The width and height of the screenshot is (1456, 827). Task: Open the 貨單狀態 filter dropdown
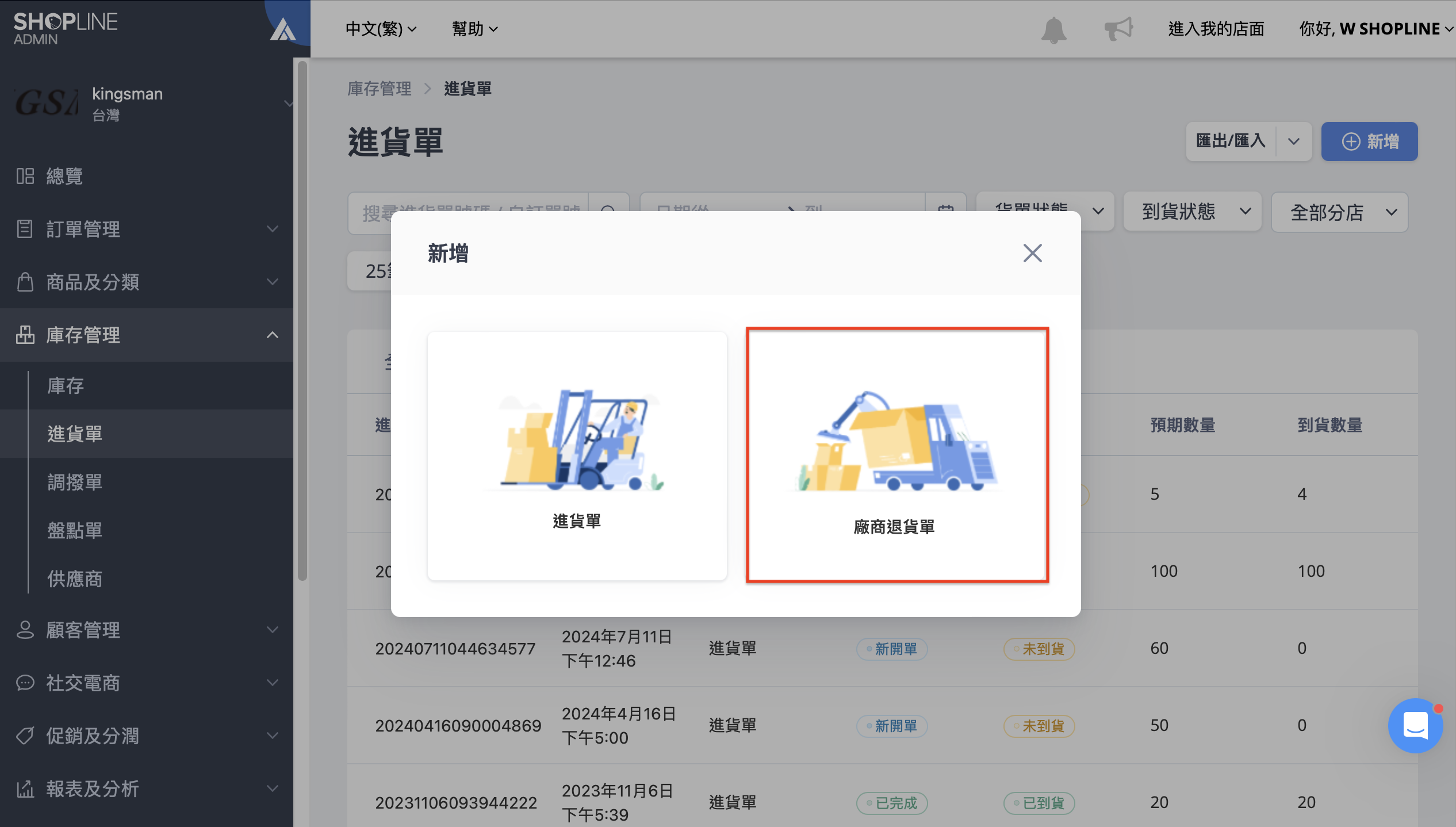[1045, 211]
